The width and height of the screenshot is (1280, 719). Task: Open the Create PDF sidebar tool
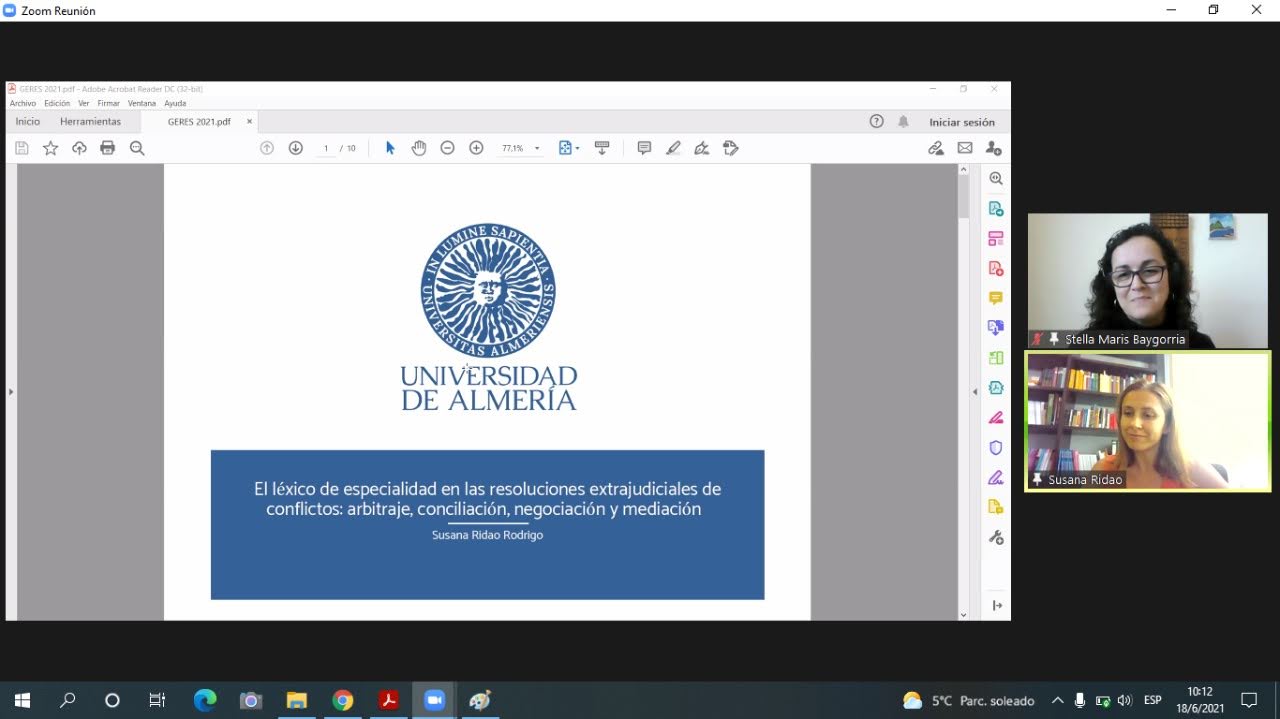tap(996, 268)
